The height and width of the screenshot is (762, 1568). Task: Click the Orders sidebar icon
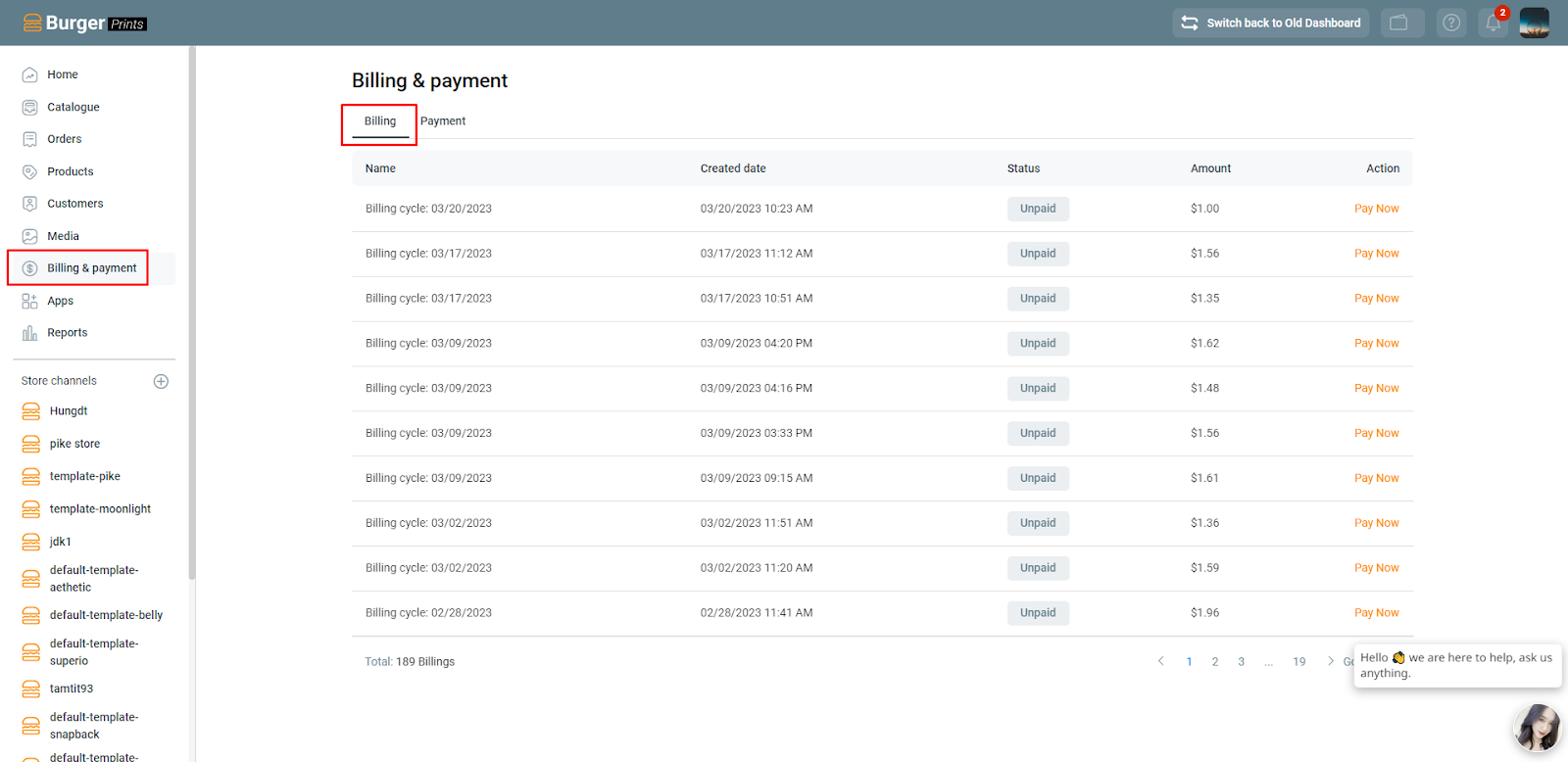30,139
